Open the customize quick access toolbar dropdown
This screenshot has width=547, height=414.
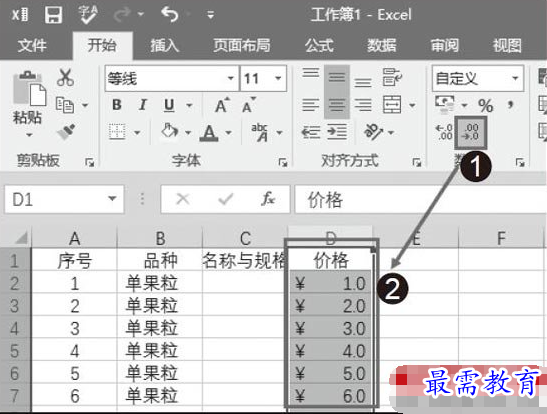pos(210,15)
